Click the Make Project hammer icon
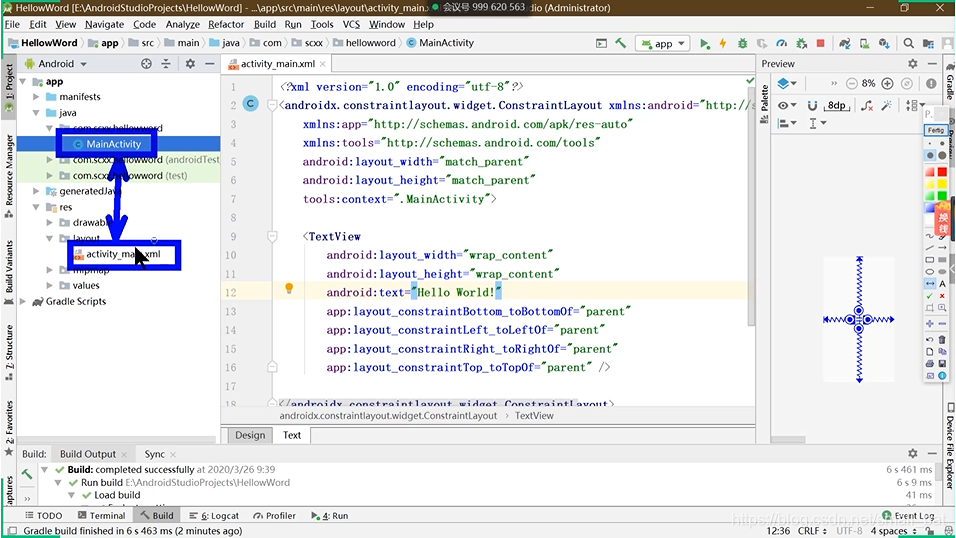The image size is (956, 538). point(621,43)
